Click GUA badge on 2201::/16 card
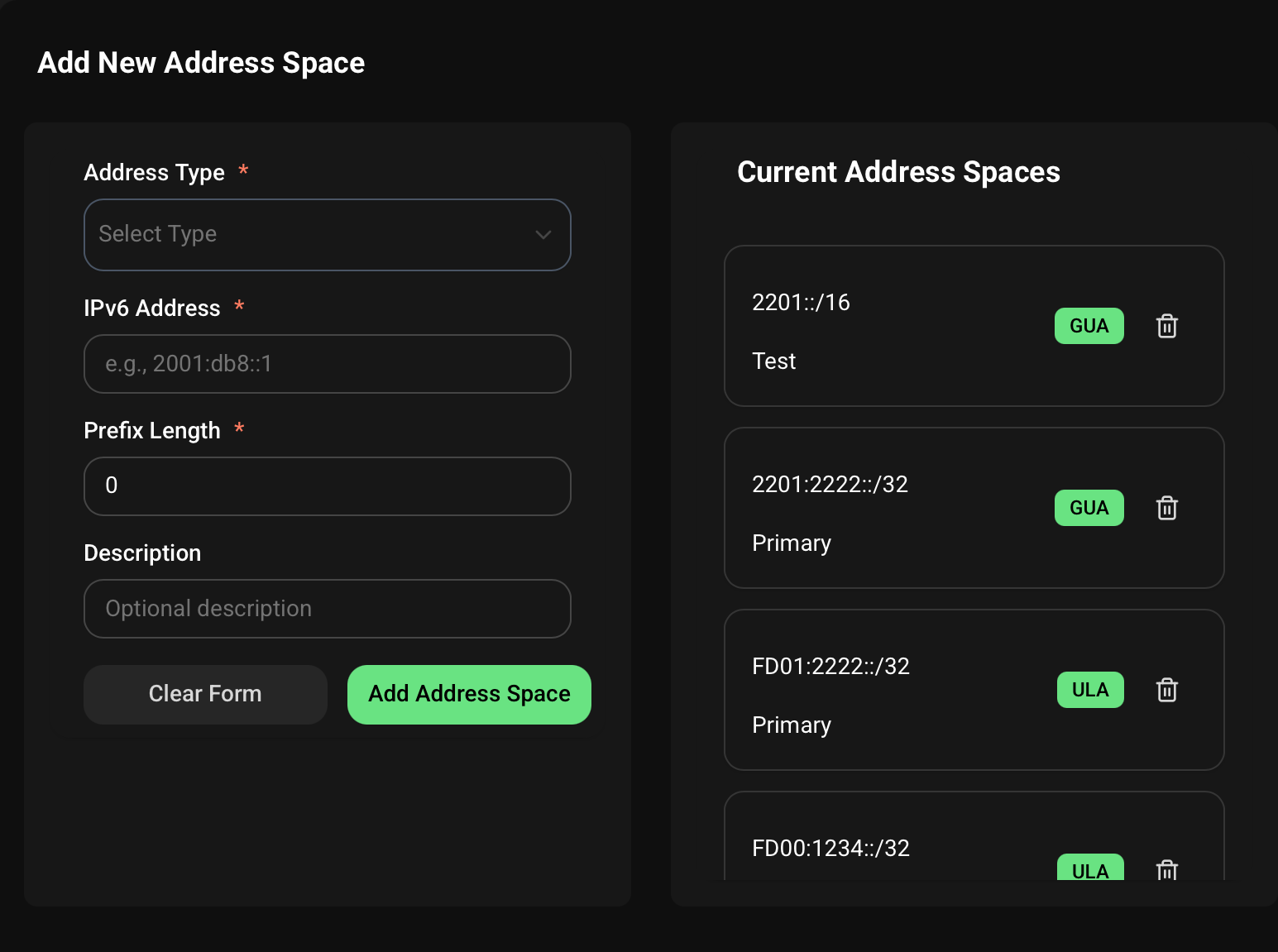 point(1089,326)
